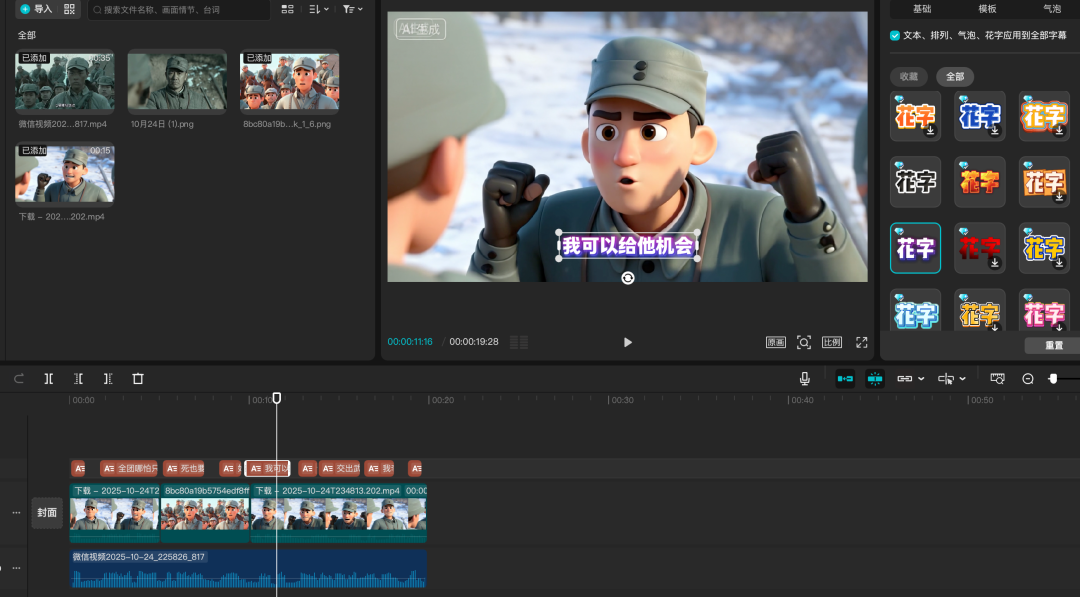The width and height of the screenshot is (1080, 597).
Task: Click the split clip tool in timeline toolbar
Action: 48,379
